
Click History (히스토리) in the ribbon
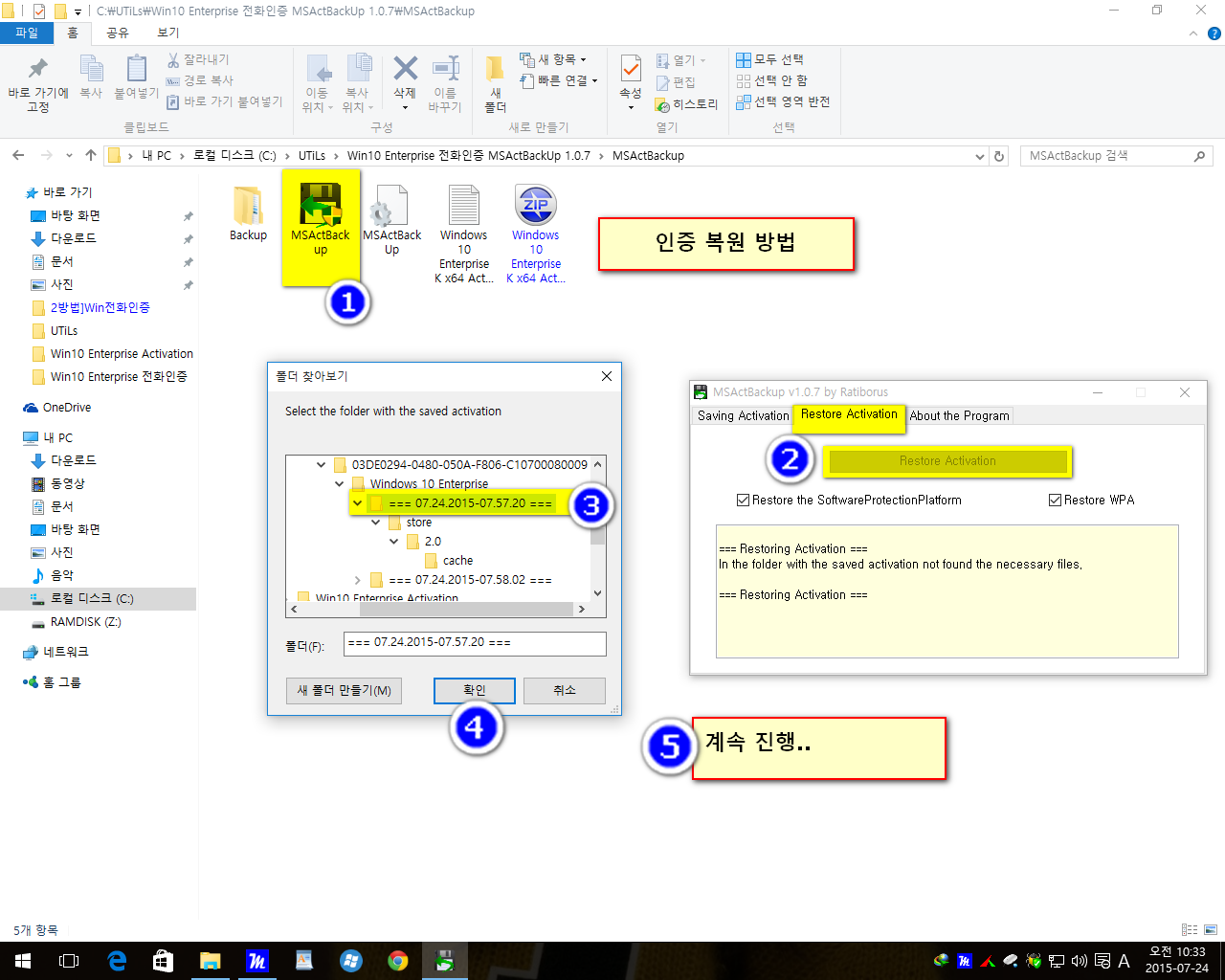coord(686,104)
